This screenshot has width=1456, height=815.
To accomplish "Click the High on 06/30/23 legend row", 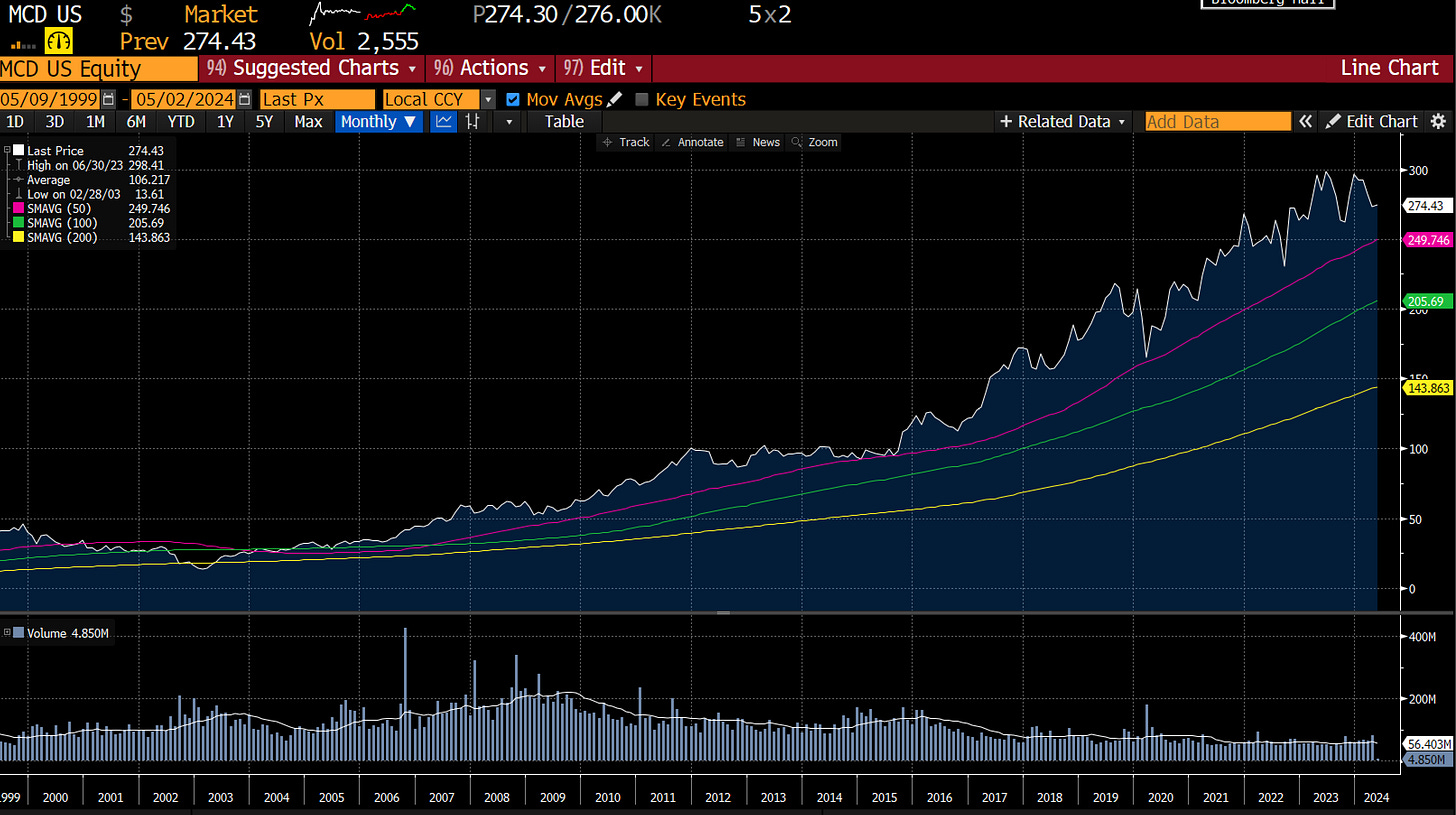I will [x=94, y=165].
